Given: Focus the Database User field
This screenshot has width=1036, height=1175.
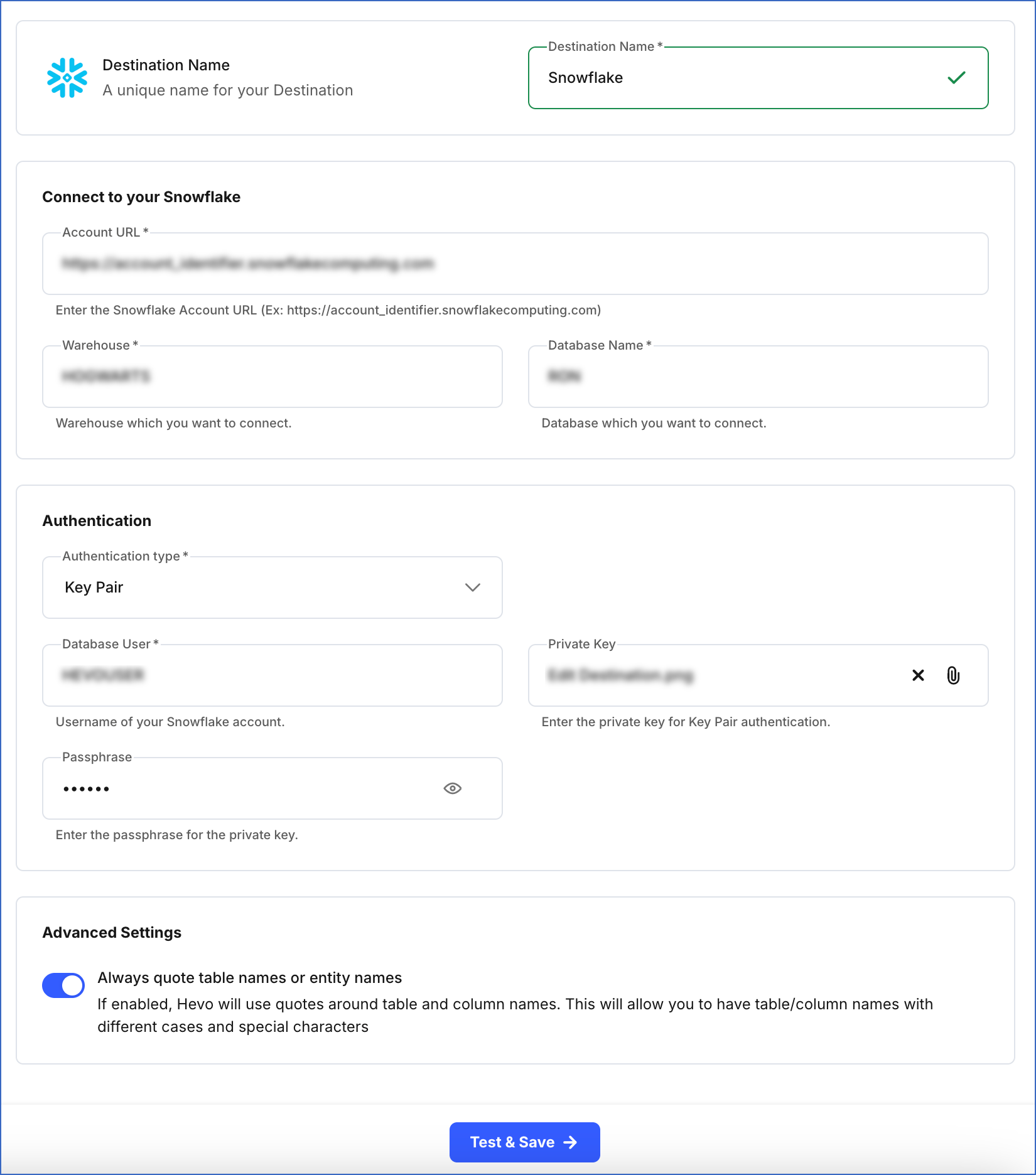Looking at the screenshot, I should [x=272, y=675].
